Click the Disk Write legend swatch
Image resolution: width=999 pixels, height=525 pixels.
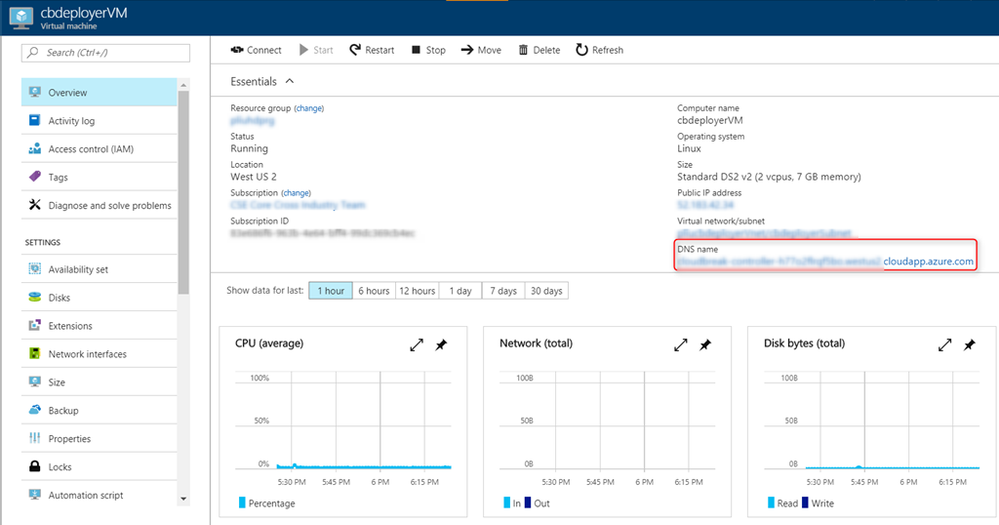tap(805, 503)
